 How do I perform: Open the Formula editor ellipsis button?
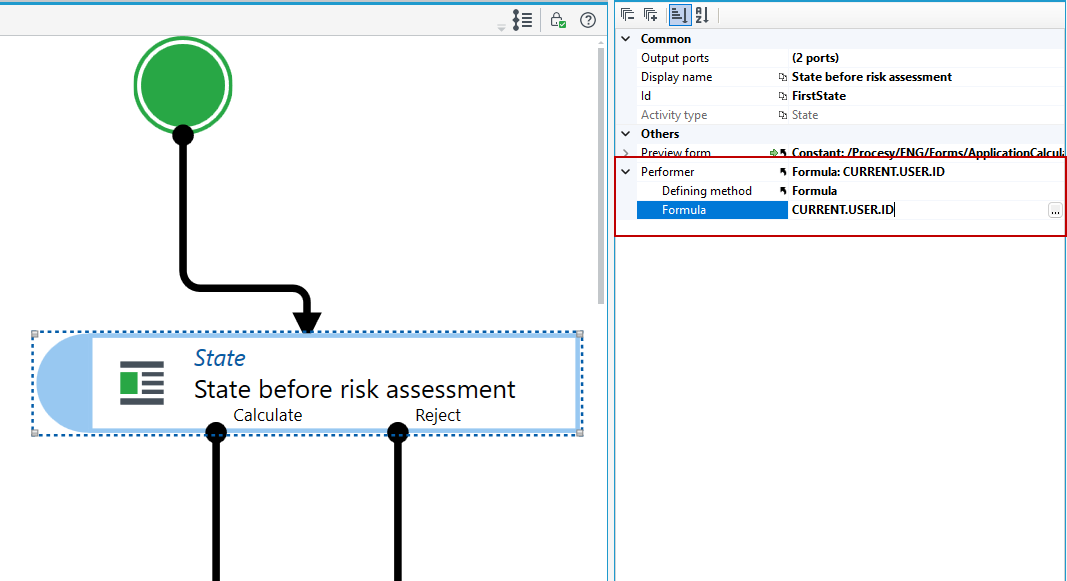pos(1055,210)
